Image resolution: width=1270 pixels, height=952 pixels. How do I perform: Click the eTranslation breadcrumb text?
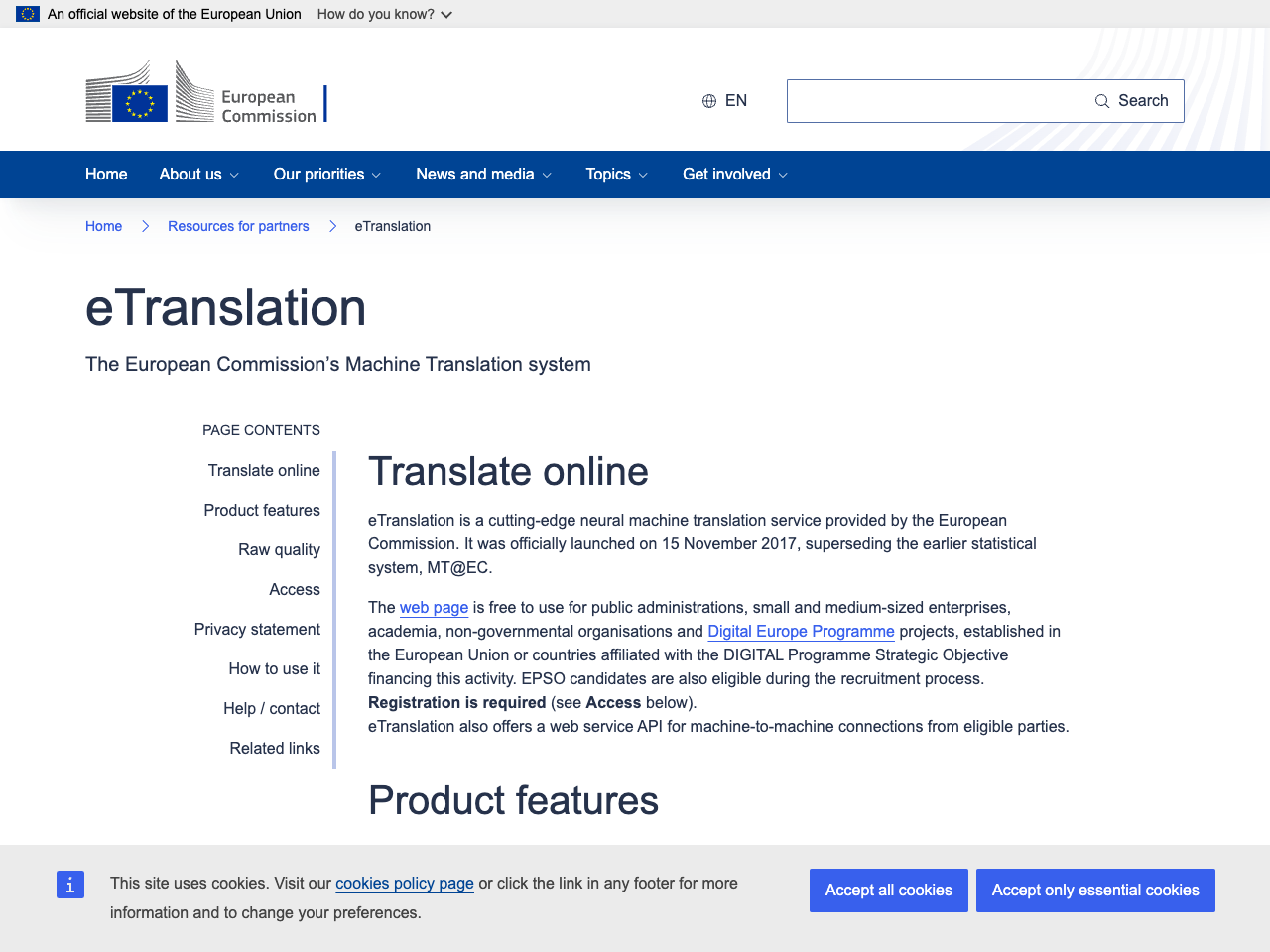[393, 226]
